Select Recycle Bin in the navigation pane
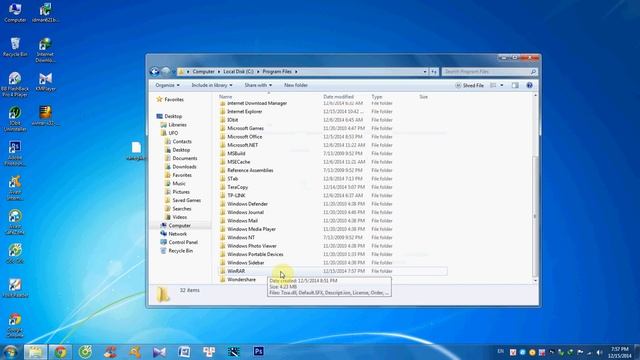The height and width of the screenshot is (360, 640). click(x=177, y=251)
